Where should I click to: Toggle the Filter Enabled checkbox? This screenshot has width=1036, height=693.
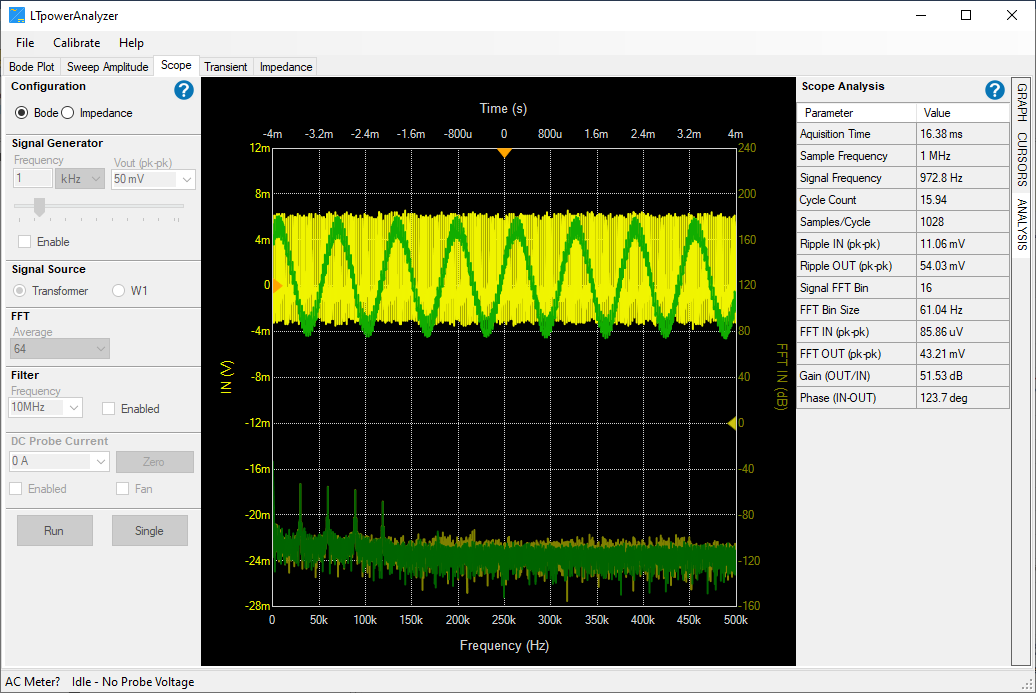tap(108, 409)
